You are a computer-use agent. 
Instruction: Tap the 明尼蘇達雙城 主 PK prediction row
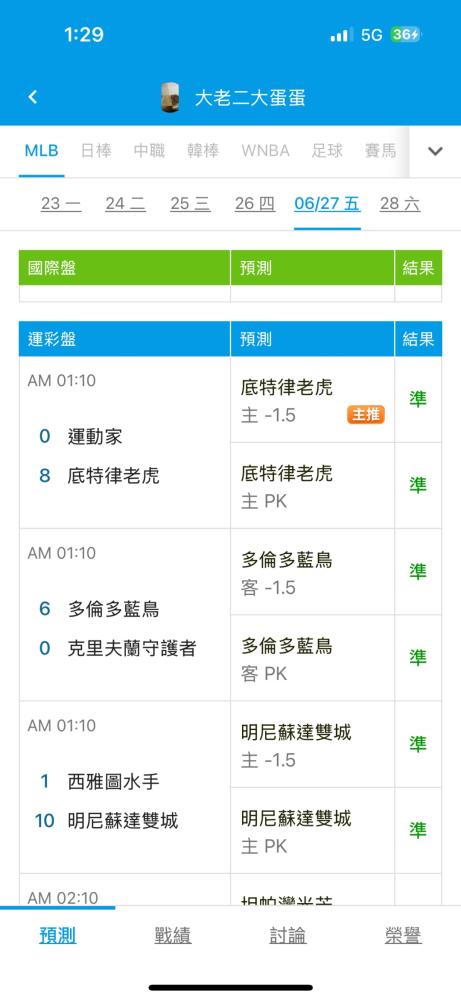(x=312, y=831)
